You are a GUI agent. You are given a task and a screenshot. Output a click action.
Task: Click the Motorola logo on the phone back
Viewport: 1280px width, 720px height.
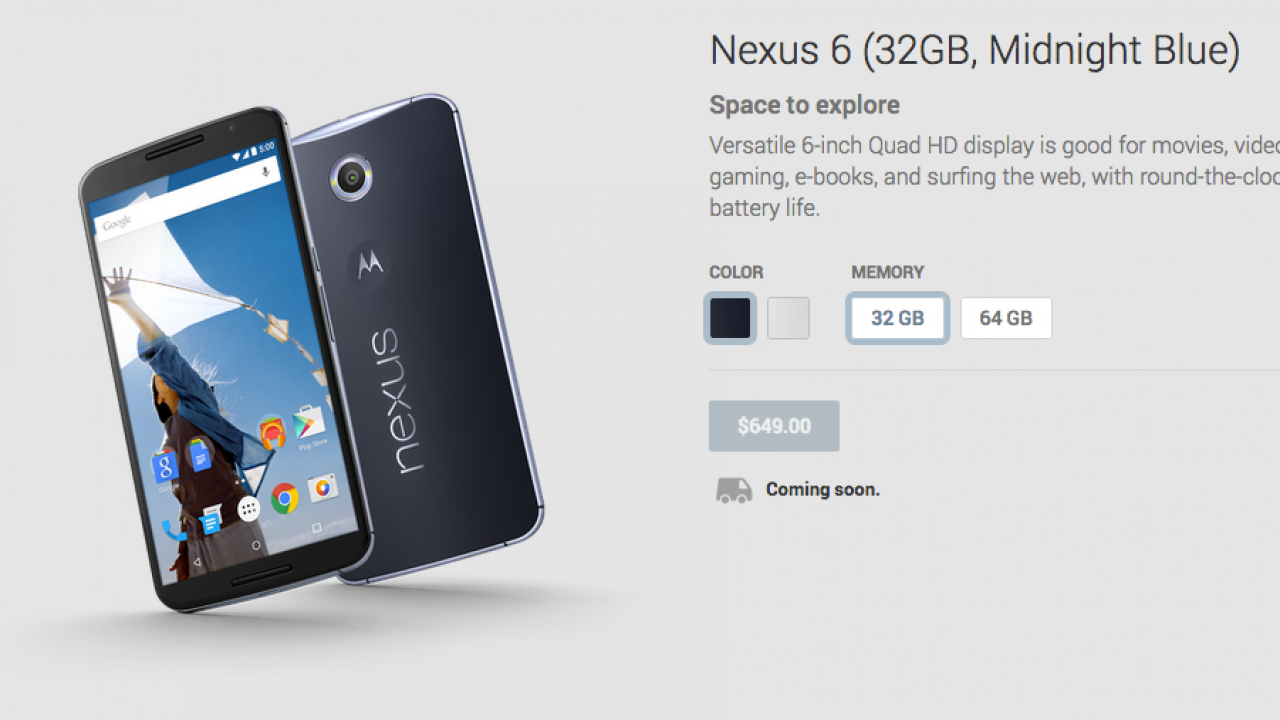[369, 263]
